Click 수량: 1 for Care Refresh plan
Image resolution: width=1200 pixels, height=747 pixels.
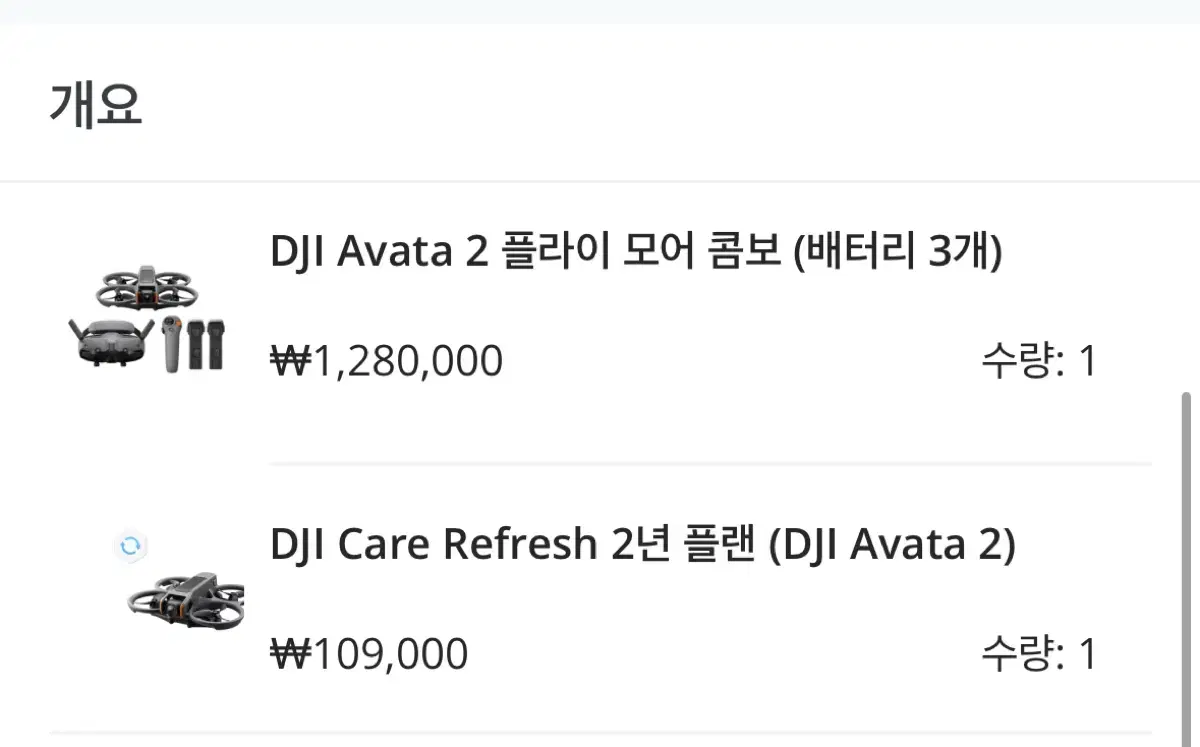click(1038, 655)
